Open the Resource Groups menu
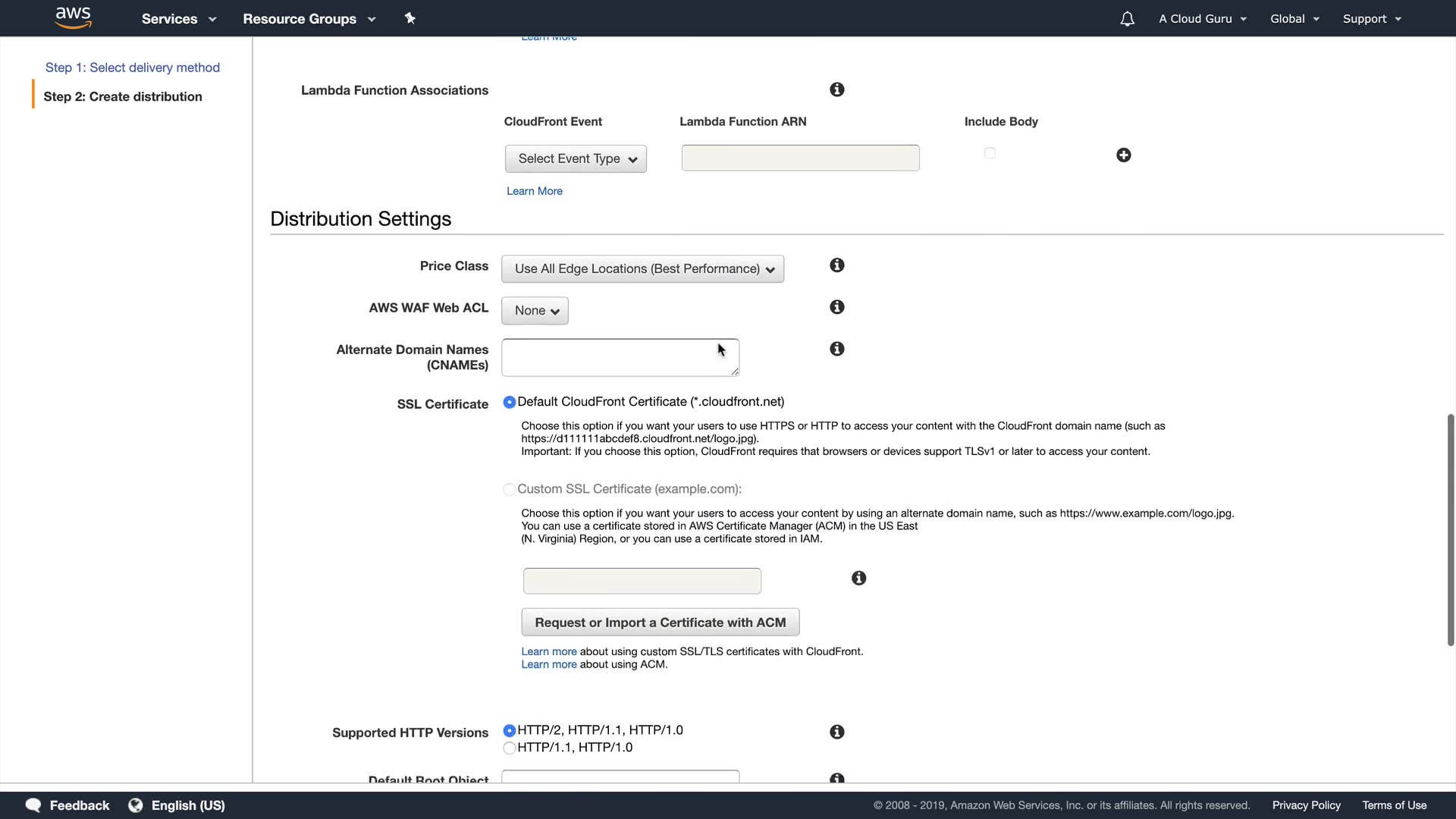The width and height of the screenshot is (1456, 819). click(x=309, y=19)
